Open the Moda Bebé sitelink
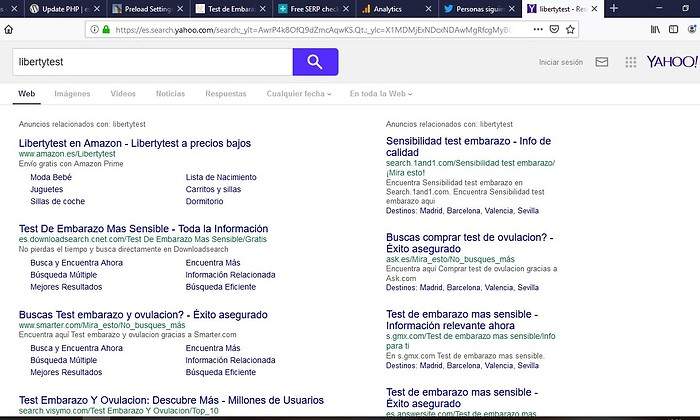Image resolution: width=700 pixels, height=420 pixels. [x=51, y=177]
